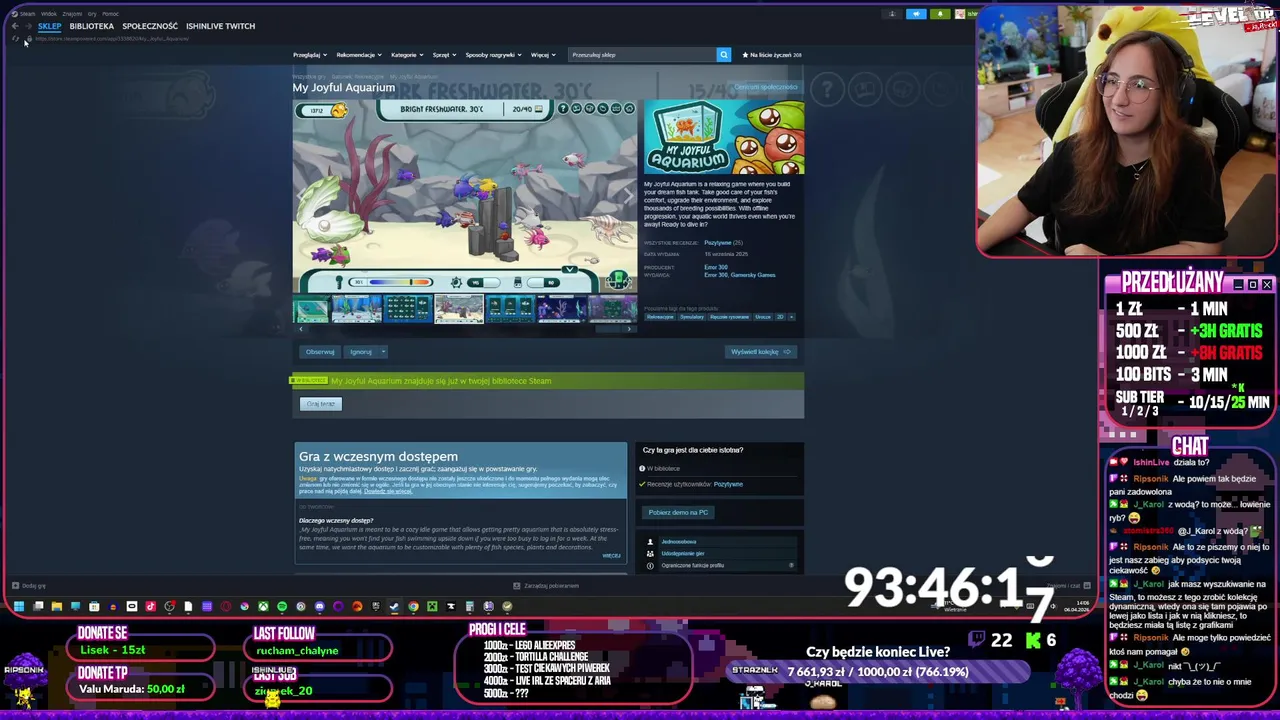Click the Rekreacyjne tag
Screen dimensions: 1280x720
pos(660,317)
